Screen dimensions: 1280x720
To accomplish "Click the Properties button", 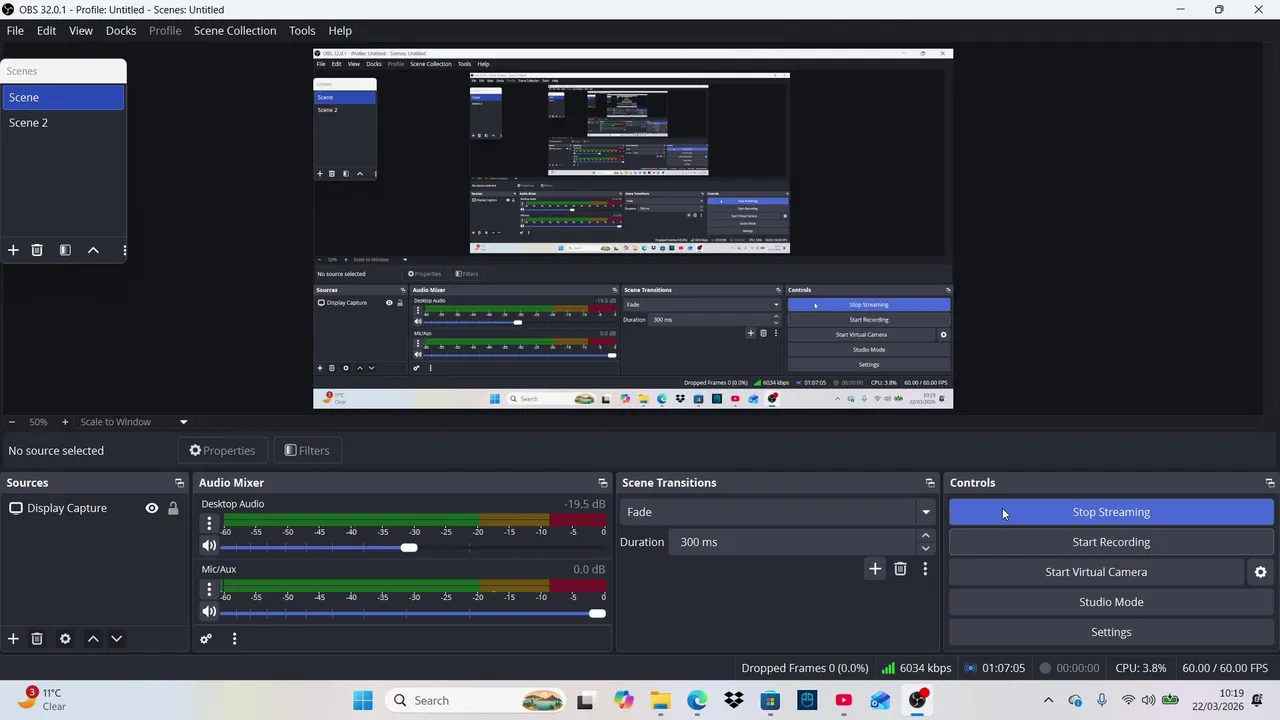I will [222, 451].
